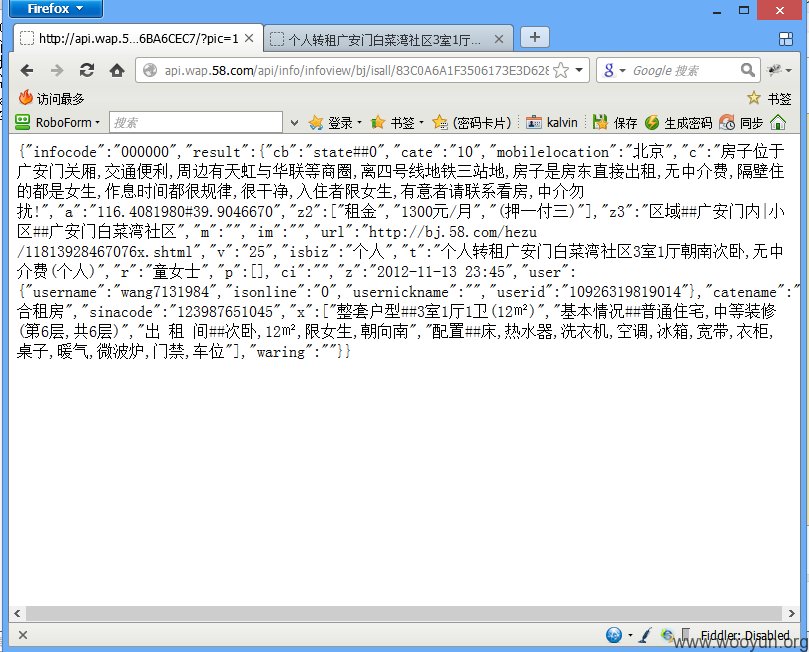Go forward with the forward arrow
The width and height of the screenshot is (809, 652).
(57, 70)
